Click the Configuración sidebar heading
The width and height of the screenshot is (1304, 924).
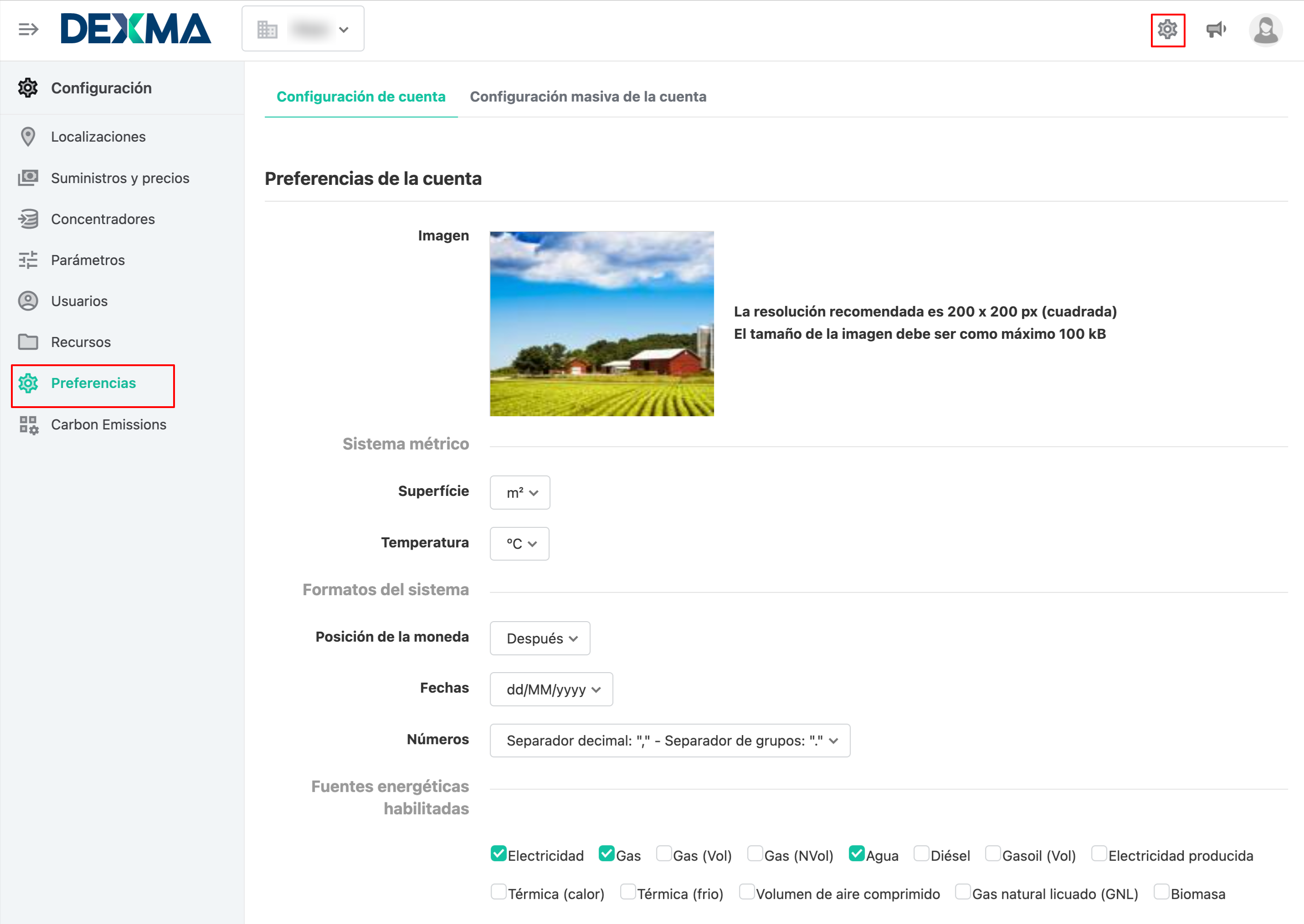point(101,87)
